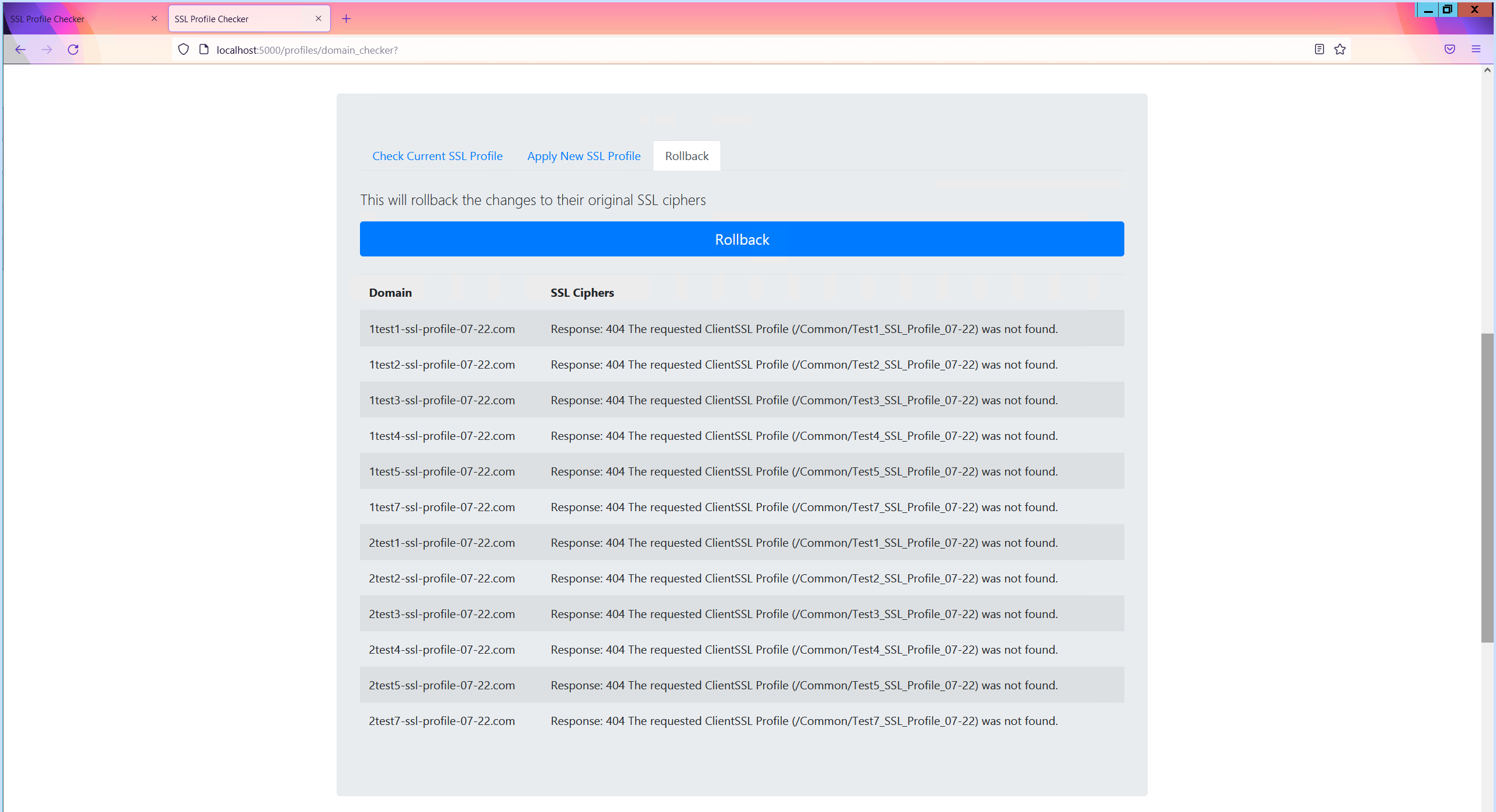Open Apply New SSL Profile tab
The height and width of the screenshot is (812, 1496).
584,156
